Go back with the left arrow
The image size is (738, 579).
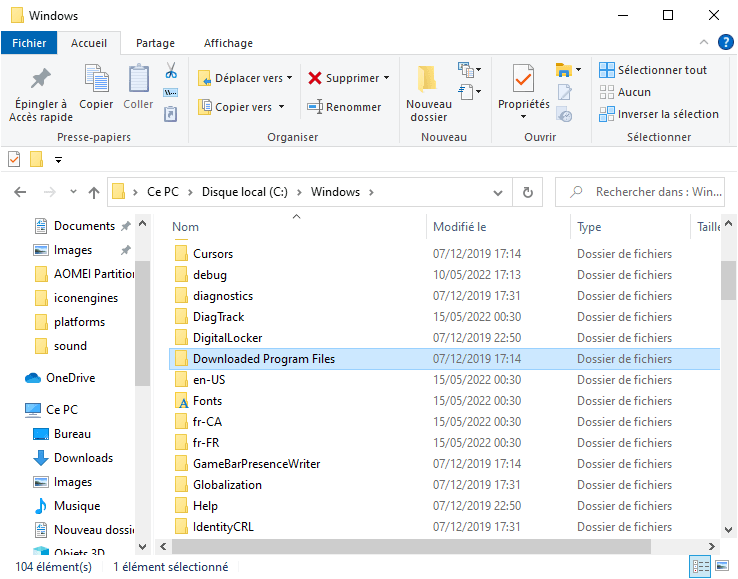20,192
